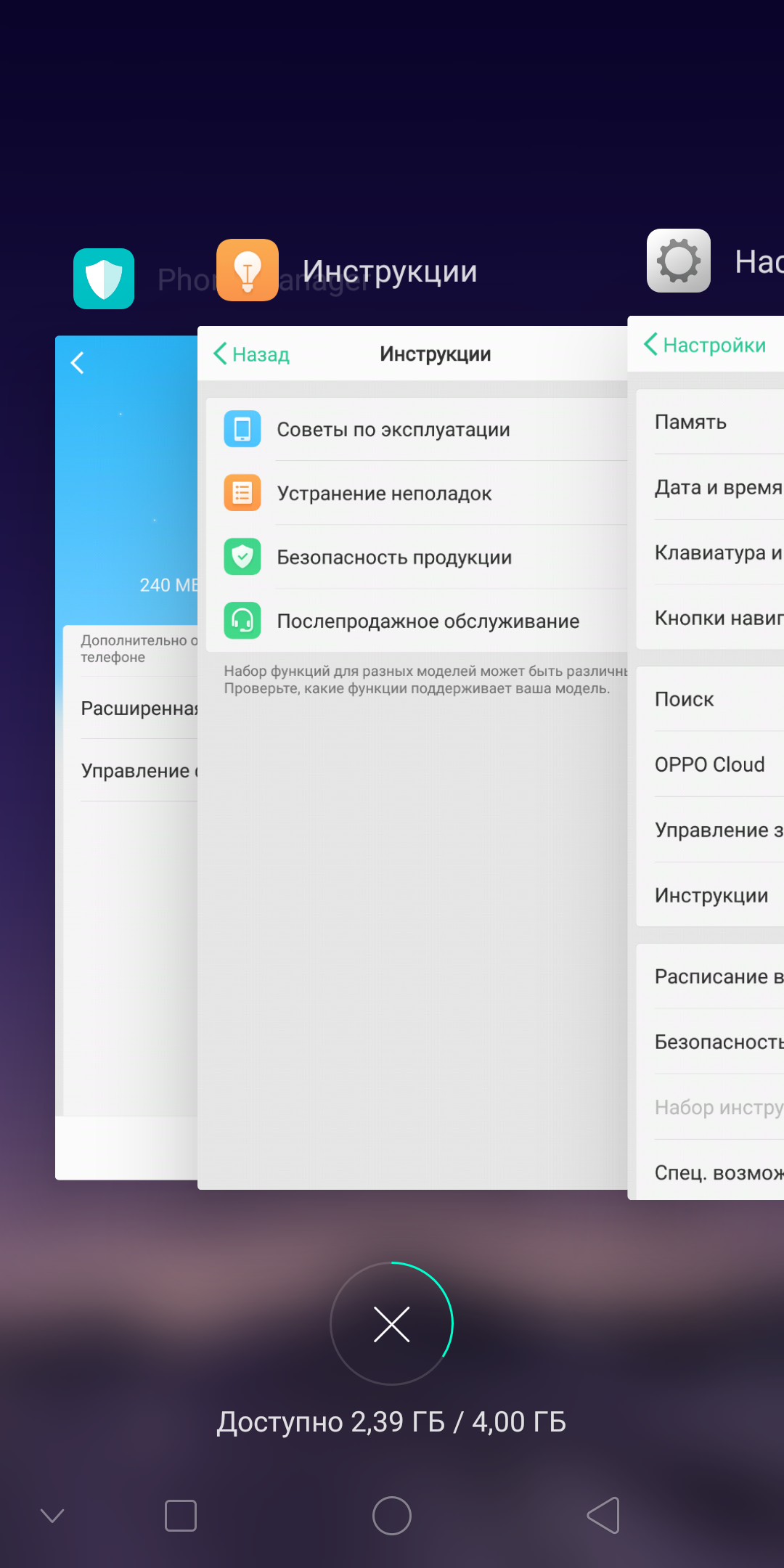This screenshot has height=1568, width=784.
Task: Open Кнопки навигации entry in Settings card
Action: coord(710,618)
